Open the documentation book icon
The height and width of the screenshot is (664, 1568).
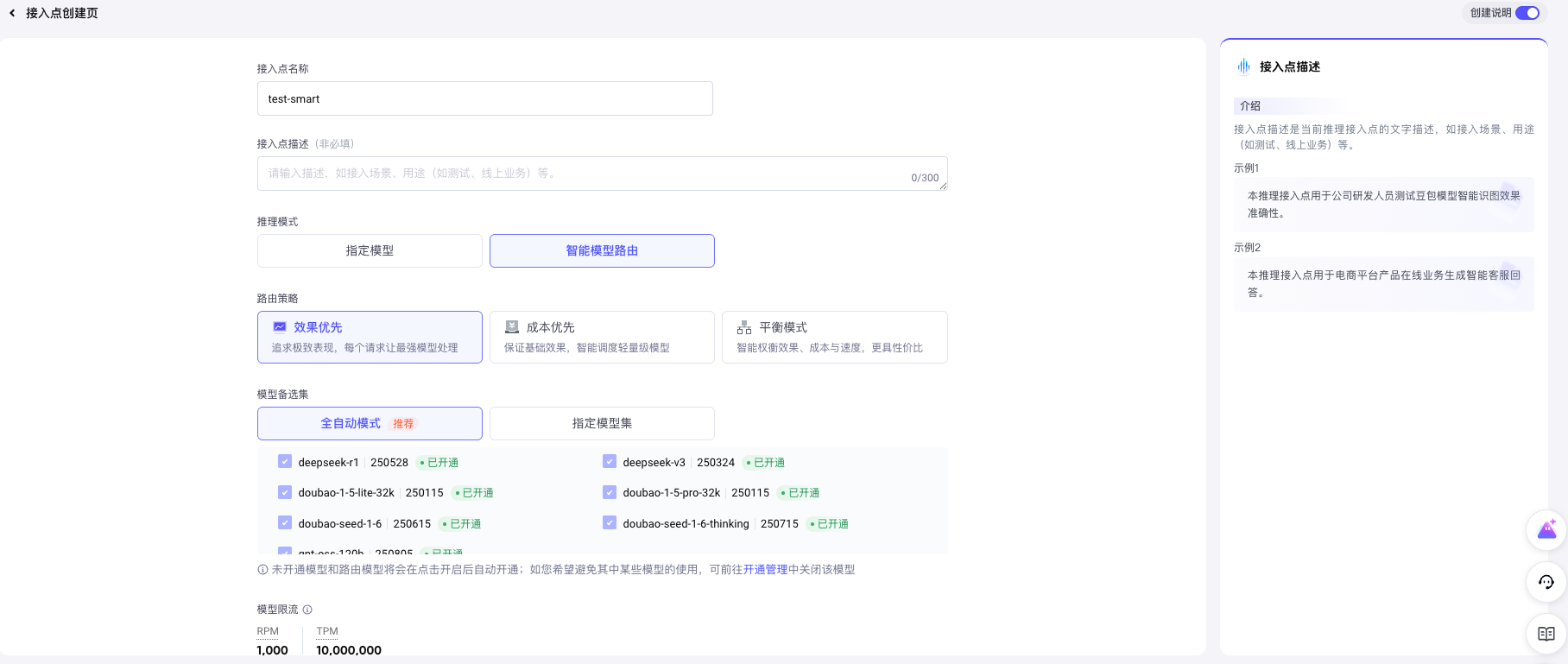(x=1546, y=634)
